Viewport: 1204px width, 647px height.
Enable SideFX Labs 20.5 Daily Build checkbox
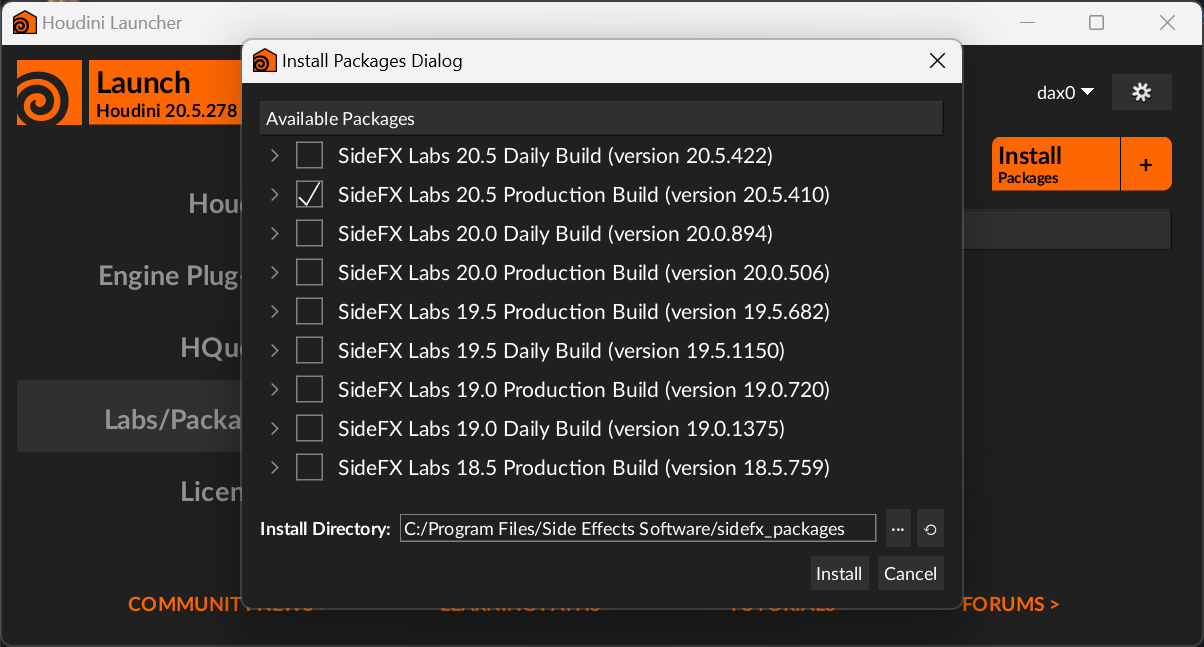coord(309,156)
